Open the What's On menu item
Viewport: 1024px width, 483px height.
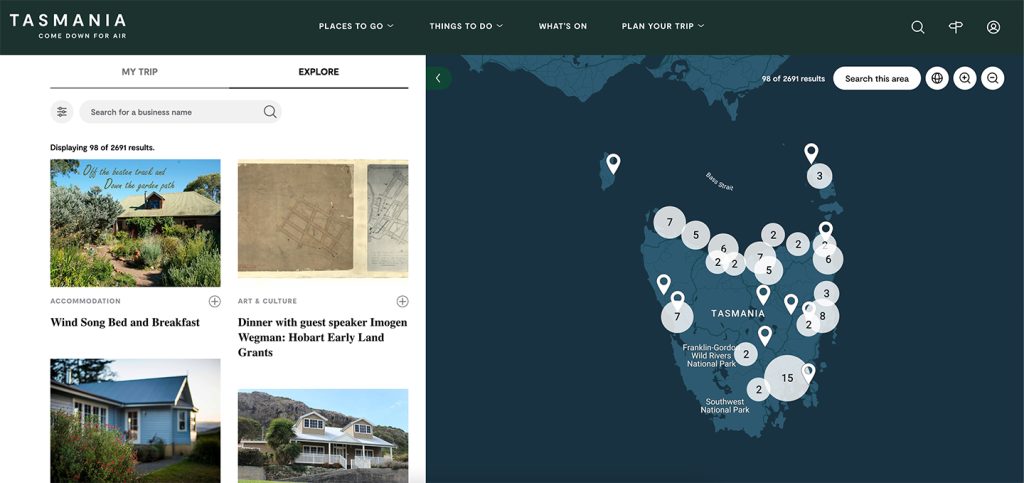pyautogui.click(x=562, y=26)
